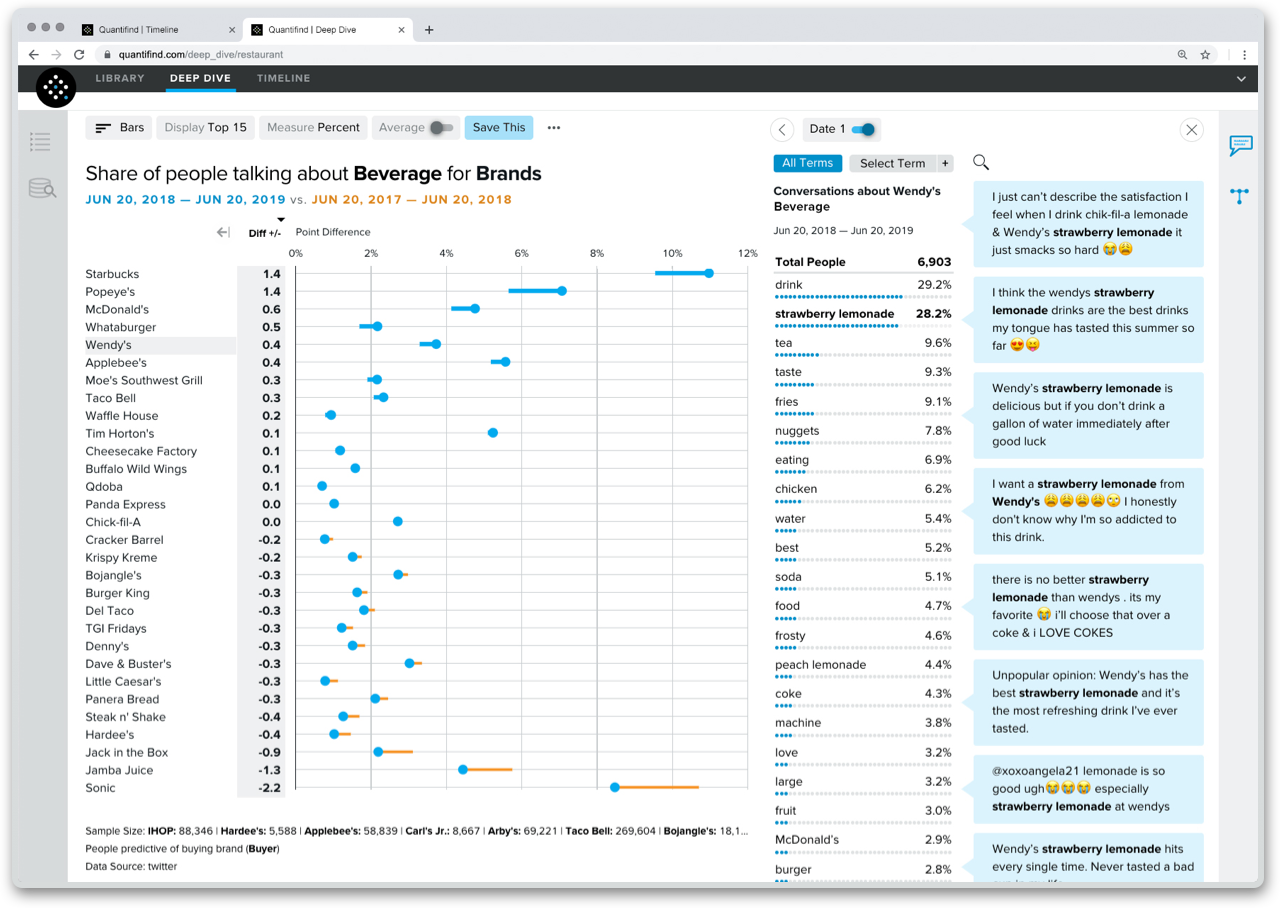Viewport: 1280px width, 908px height.
Task: Open the connections tool in right sidebar
Action: click(1239, 196)
